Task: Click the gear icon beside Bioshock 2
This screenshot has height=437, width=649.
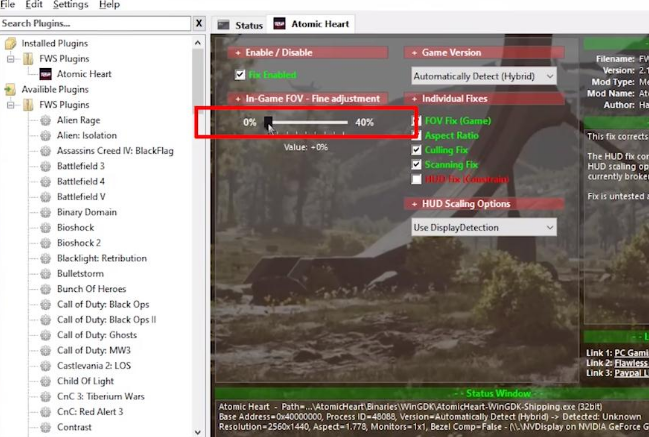Action: click(x=46, y=243)
